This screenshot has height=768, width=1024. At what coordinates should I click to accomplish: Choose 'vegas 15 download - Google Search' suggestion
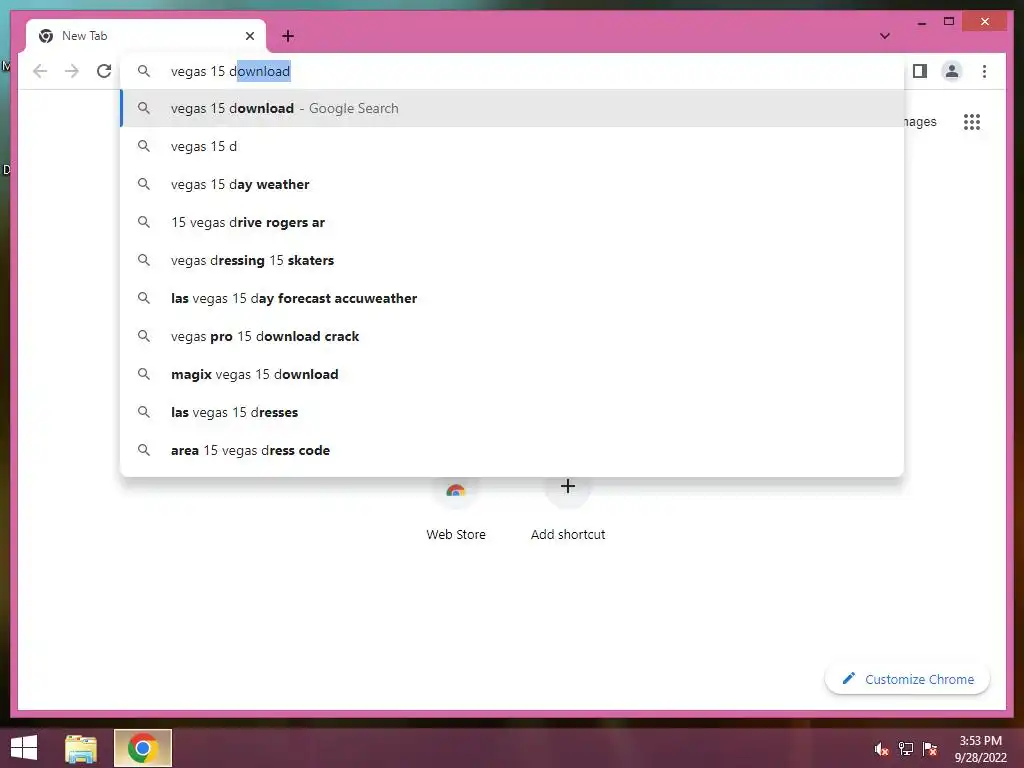pos(512,108)
